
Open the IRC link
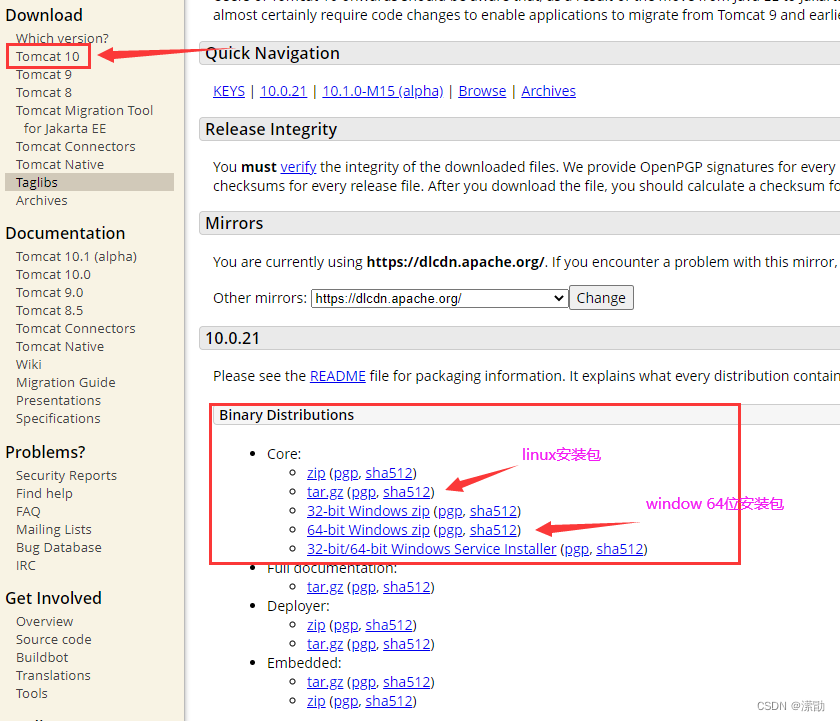pos(26,566)
